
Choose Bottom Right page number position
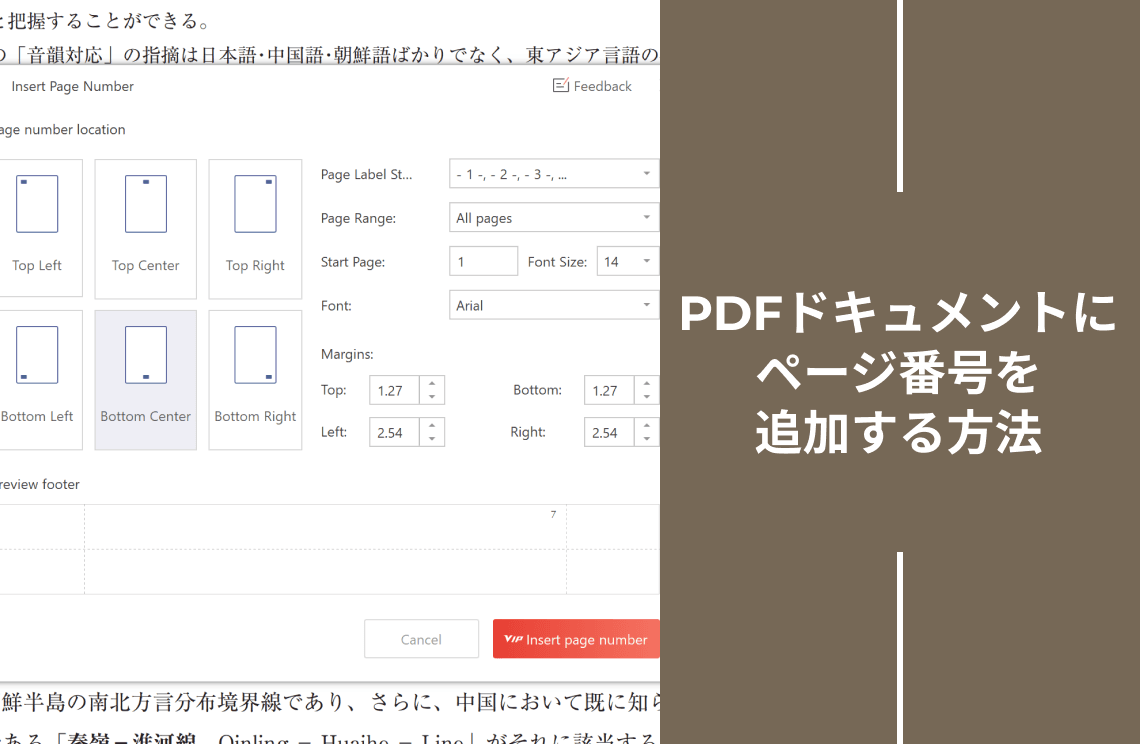(255, 380)
